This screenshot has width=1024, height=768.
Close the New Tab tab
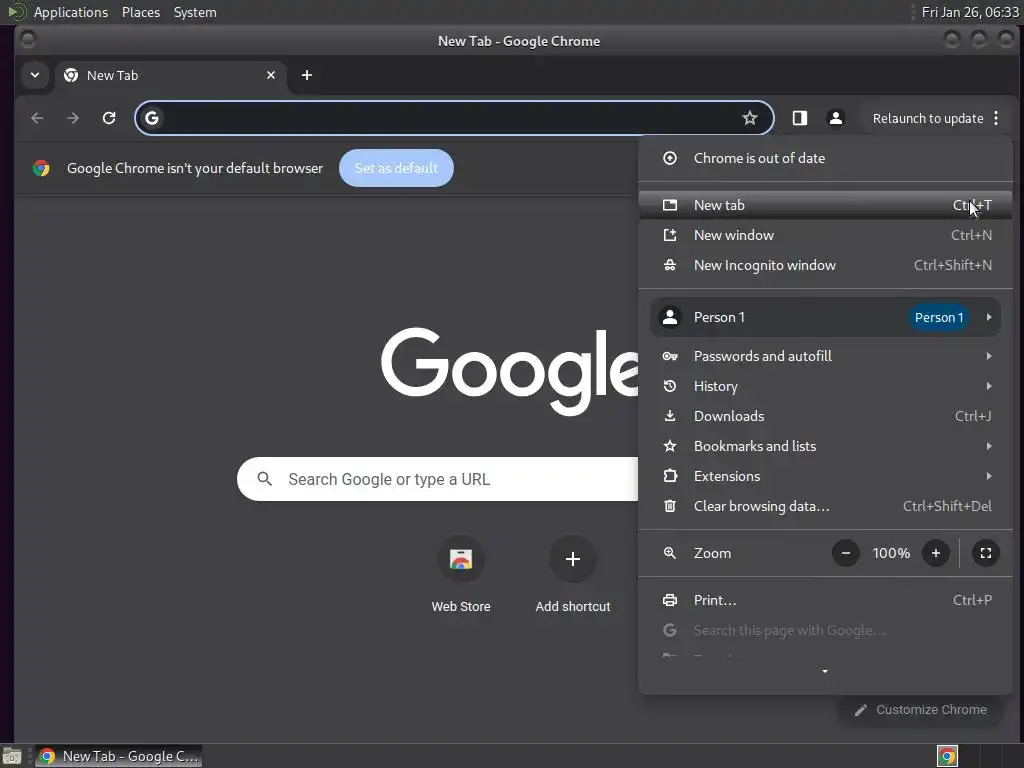[x=271, y=75]
